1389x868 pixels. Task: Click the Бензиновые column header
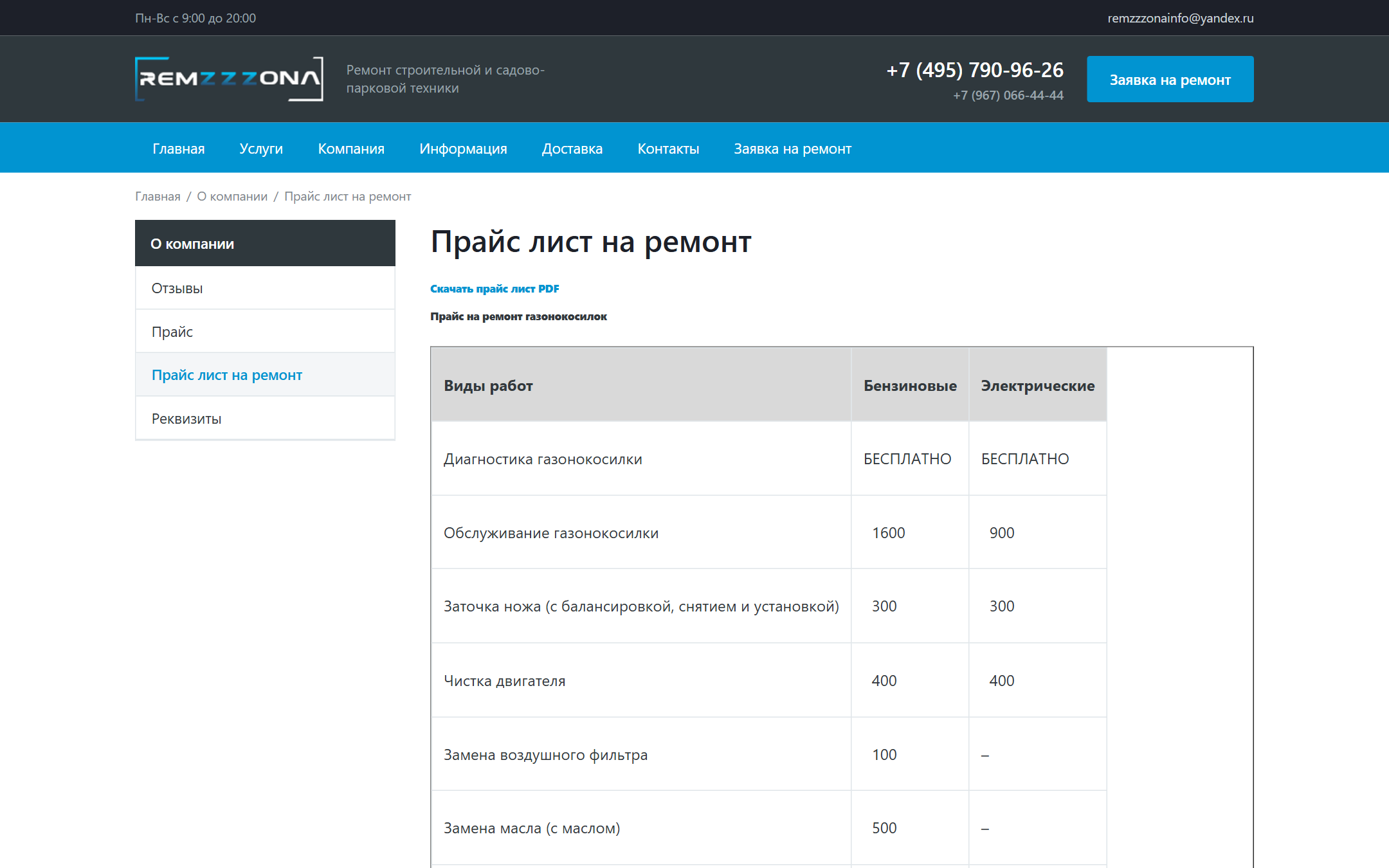(x=910, y=386)
